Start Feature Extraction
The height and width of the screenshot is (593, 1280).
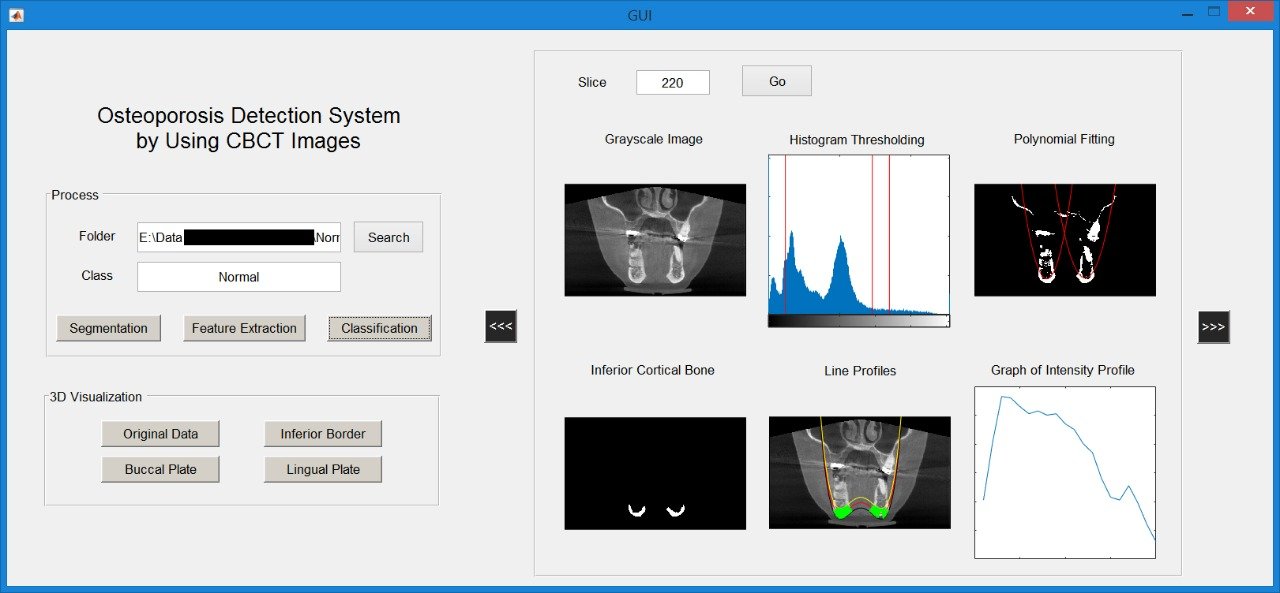244,328
